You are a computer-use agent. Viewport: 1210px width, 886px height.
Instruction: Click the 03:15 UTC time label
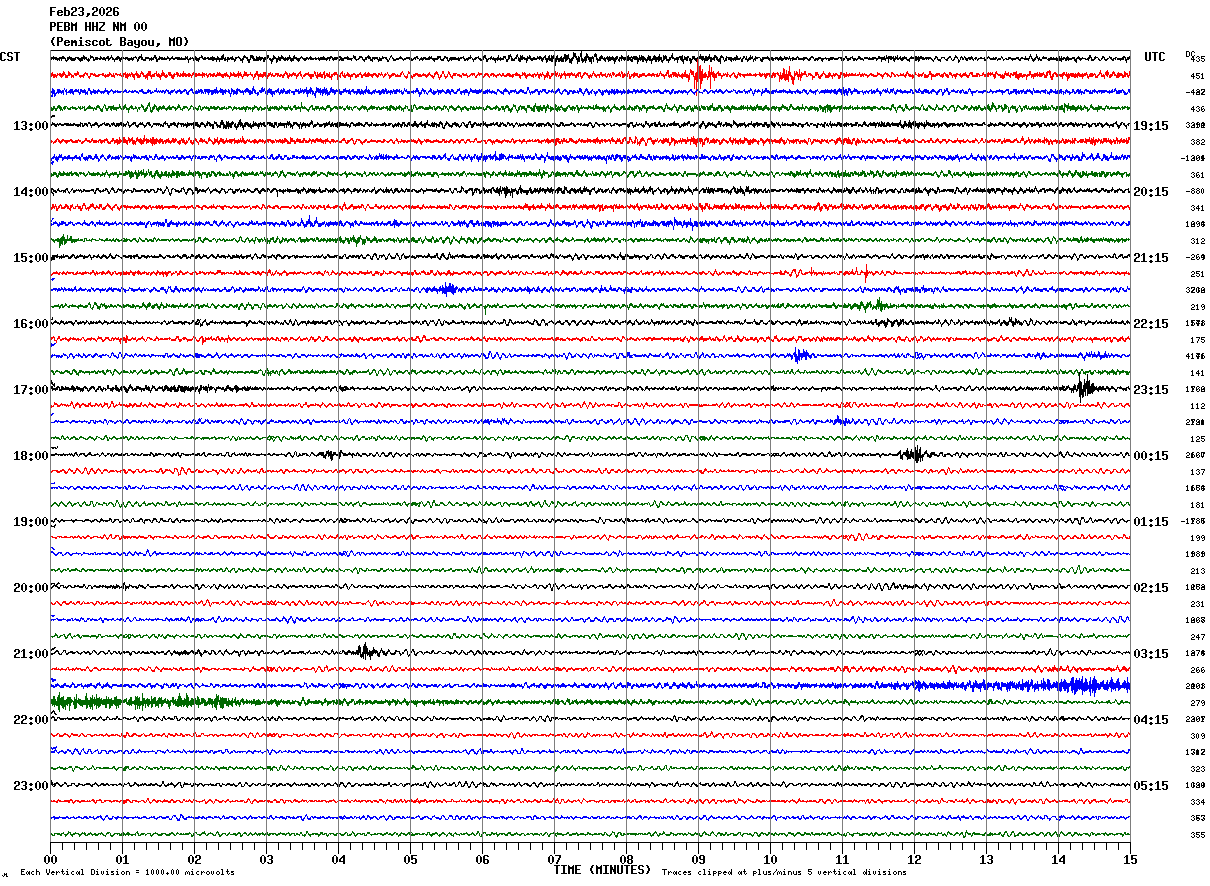(x=1151, y=654)
